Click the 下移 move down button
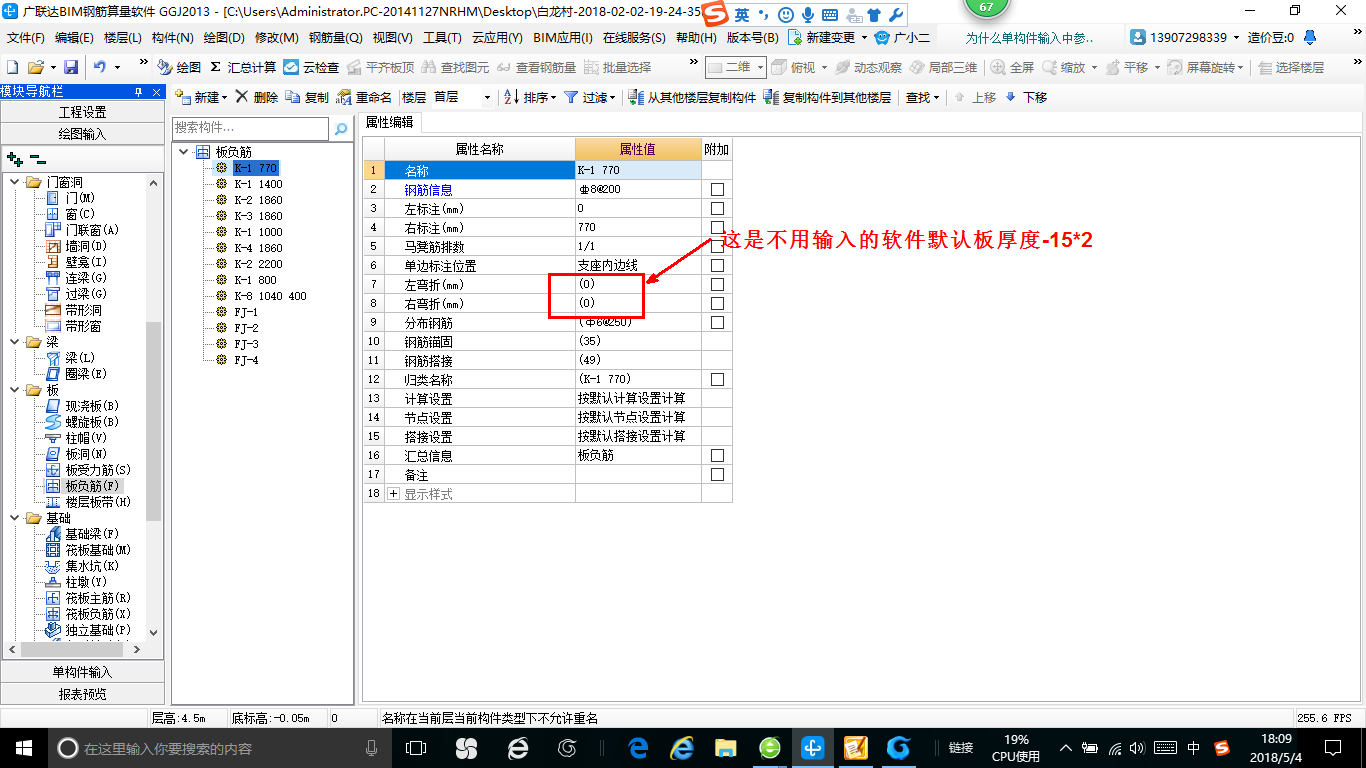This screenshot has width=1366, height=768. pos(1026,97)
